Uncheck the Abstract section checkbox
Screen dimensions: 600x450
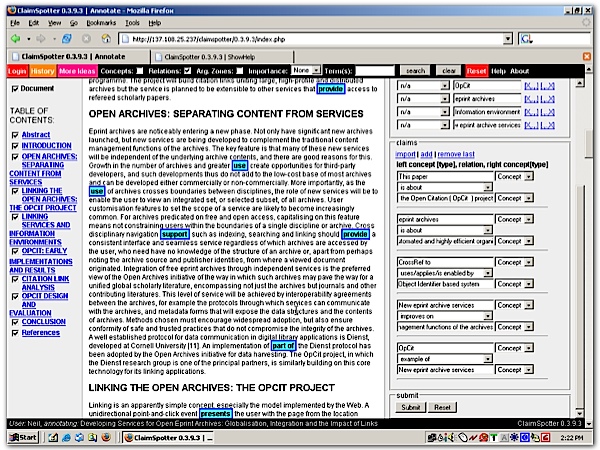tap(15, 135)
